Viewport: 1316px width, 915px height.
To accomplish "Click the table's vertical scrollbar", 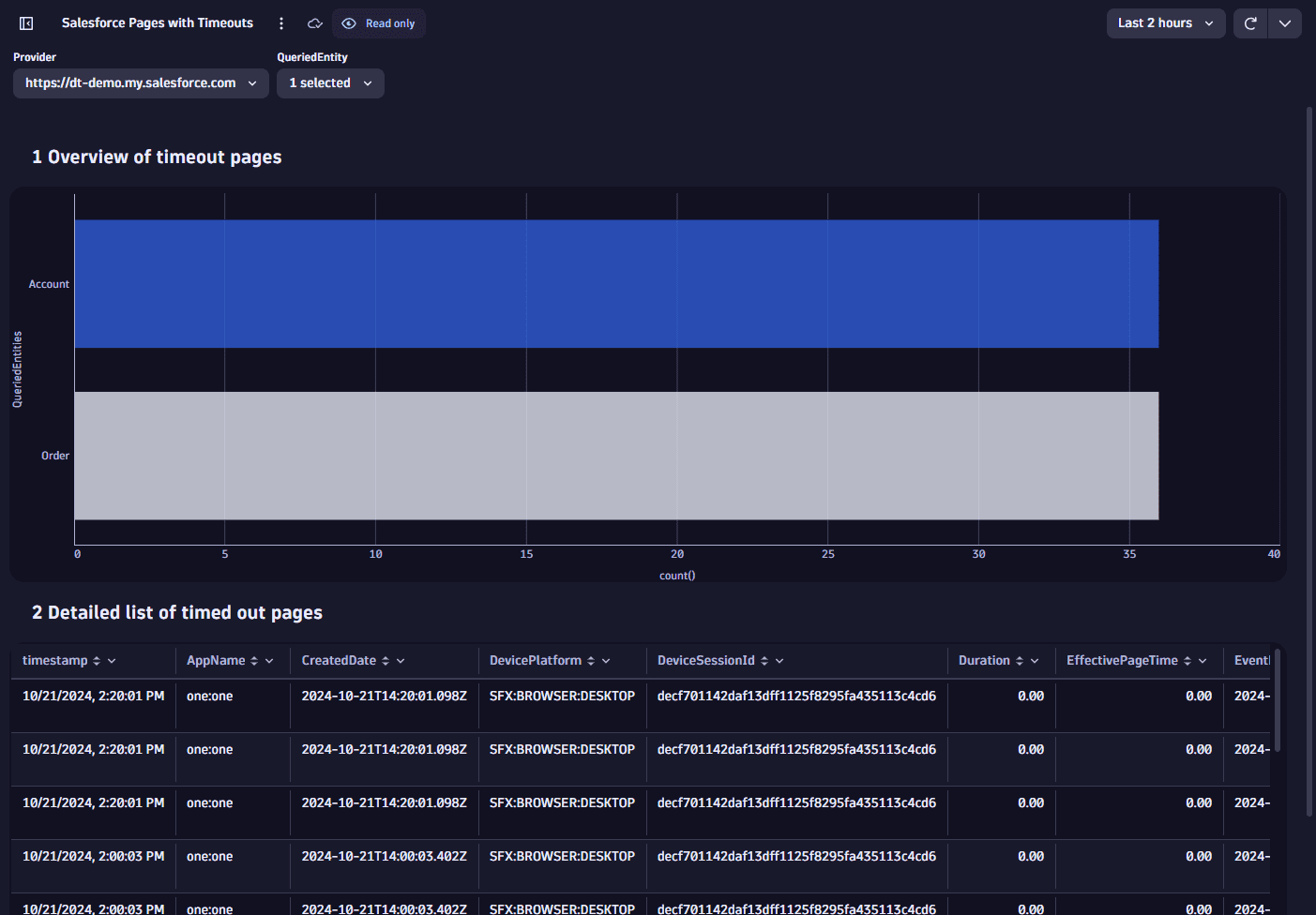I will tap(1277, 700).
